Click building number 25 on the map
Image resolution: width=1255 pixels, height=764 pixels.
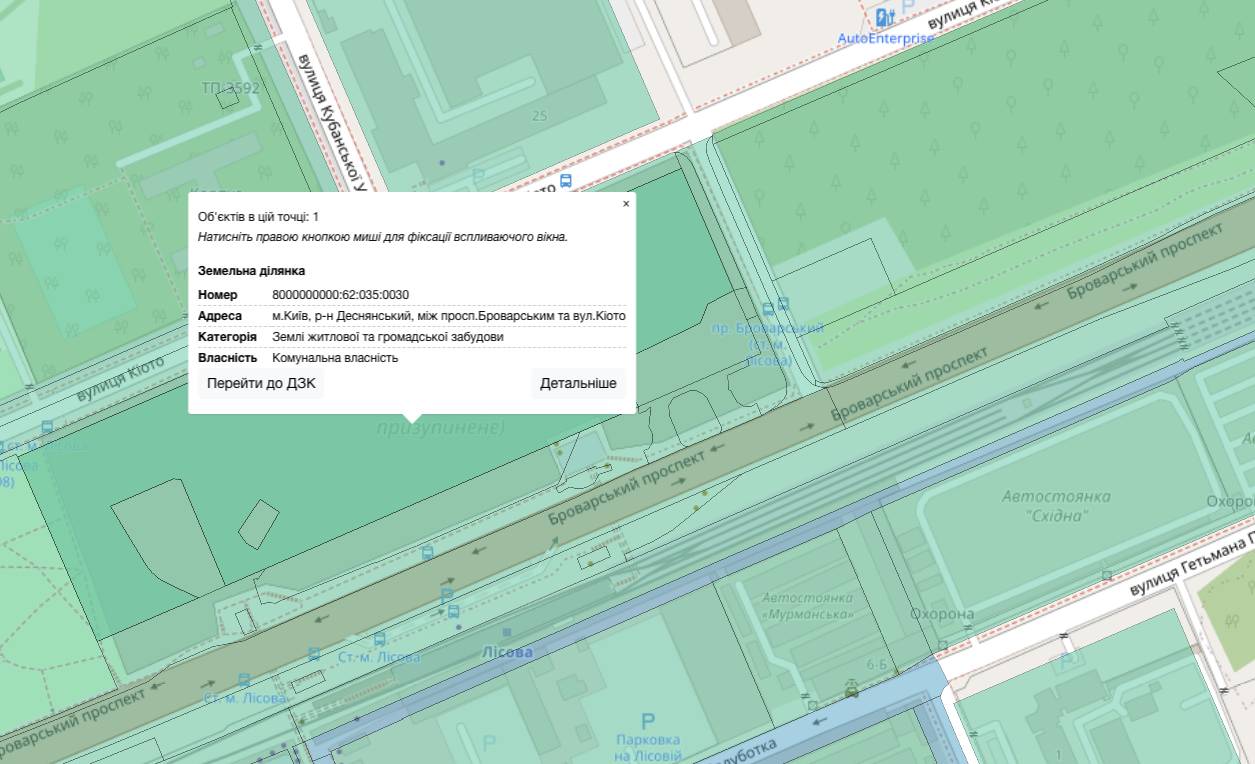(539, 116)
